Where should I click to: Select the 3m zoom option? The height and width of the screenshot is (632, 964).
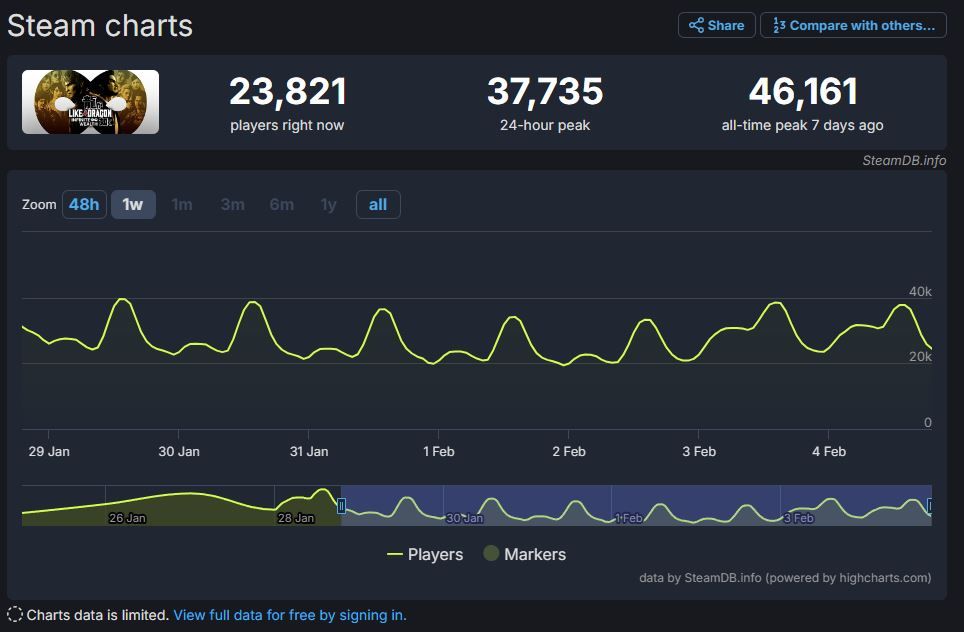(x=232, y=205)
